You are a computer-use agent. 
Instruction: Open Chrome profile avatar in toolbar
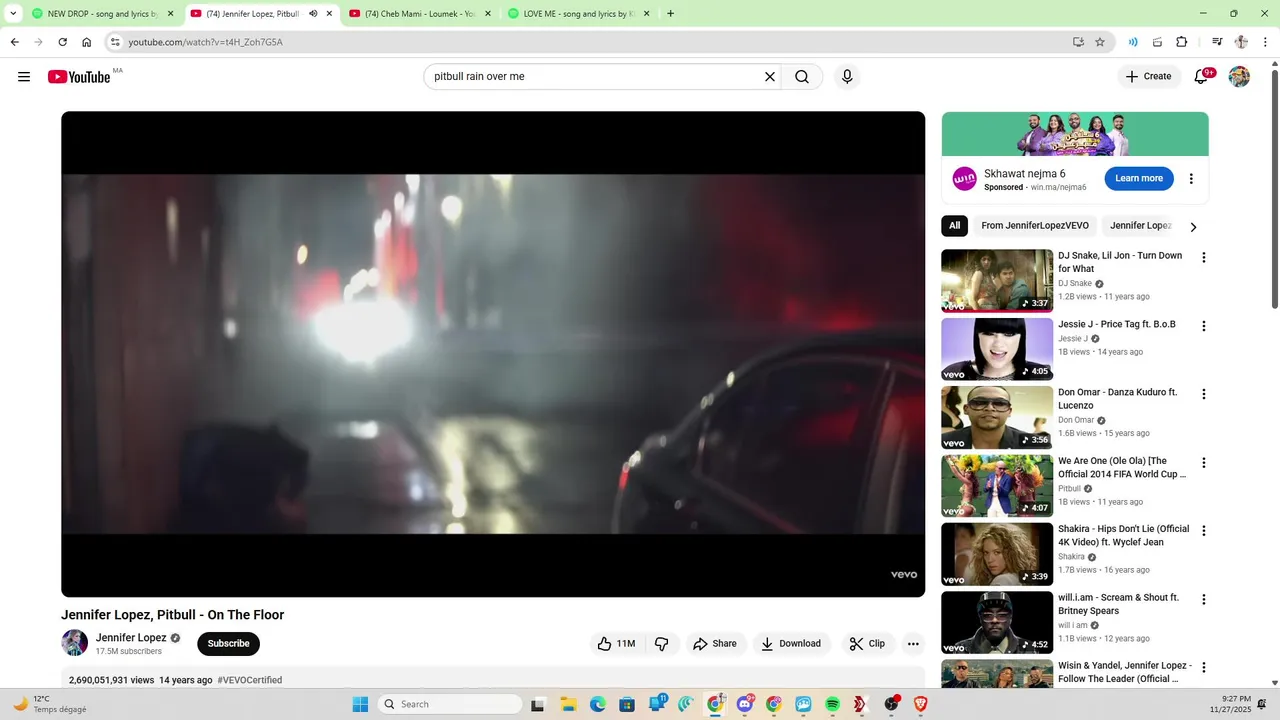point(1241,42)
